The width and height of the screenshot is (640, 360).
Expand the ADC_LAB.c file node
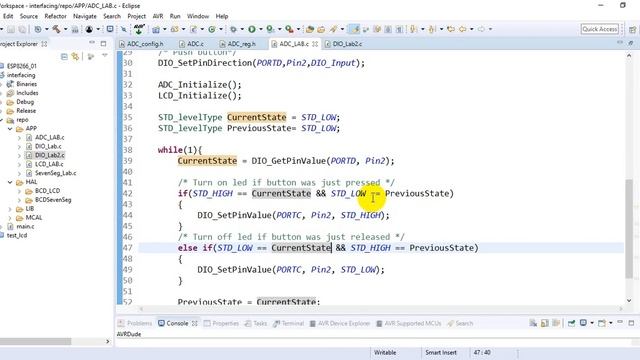click(x=19, y=138)
